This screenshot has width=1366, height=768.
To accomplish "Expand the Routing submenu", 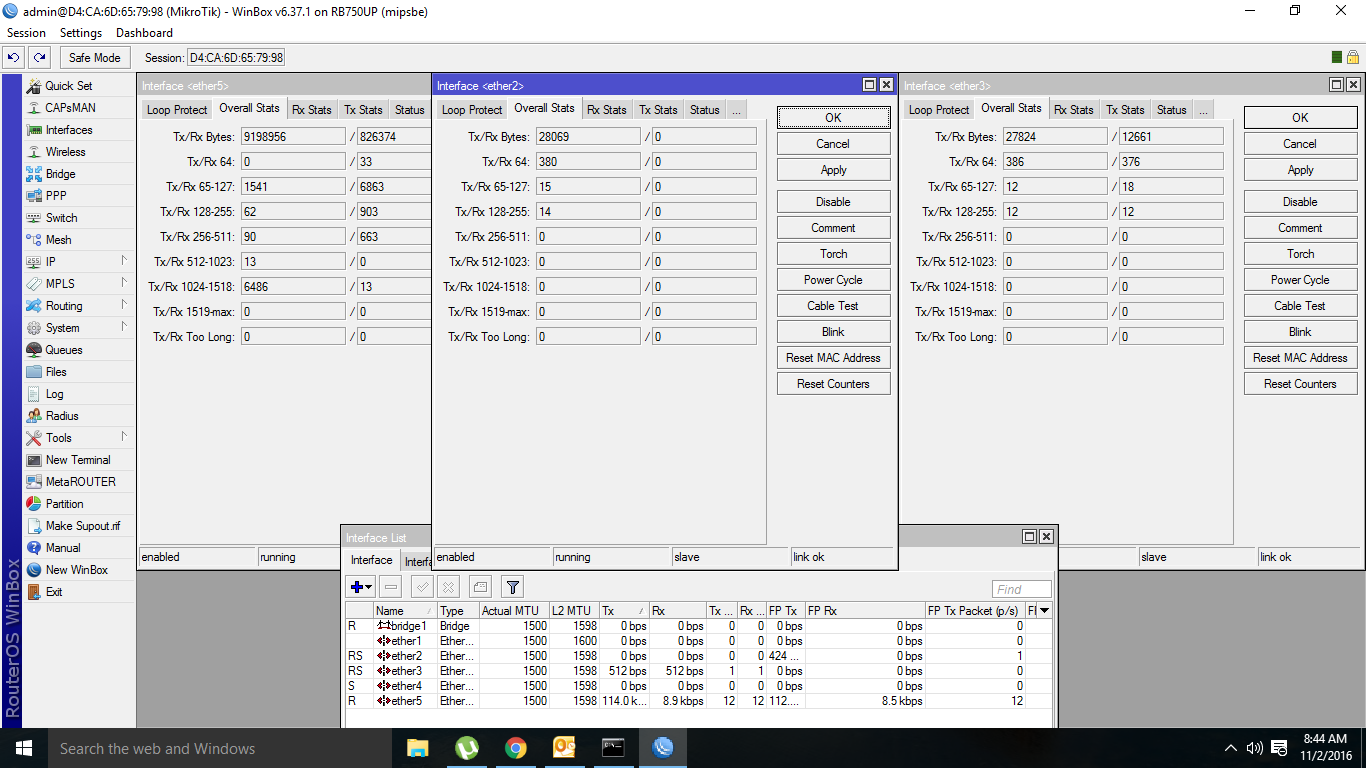I will [125, 305].
